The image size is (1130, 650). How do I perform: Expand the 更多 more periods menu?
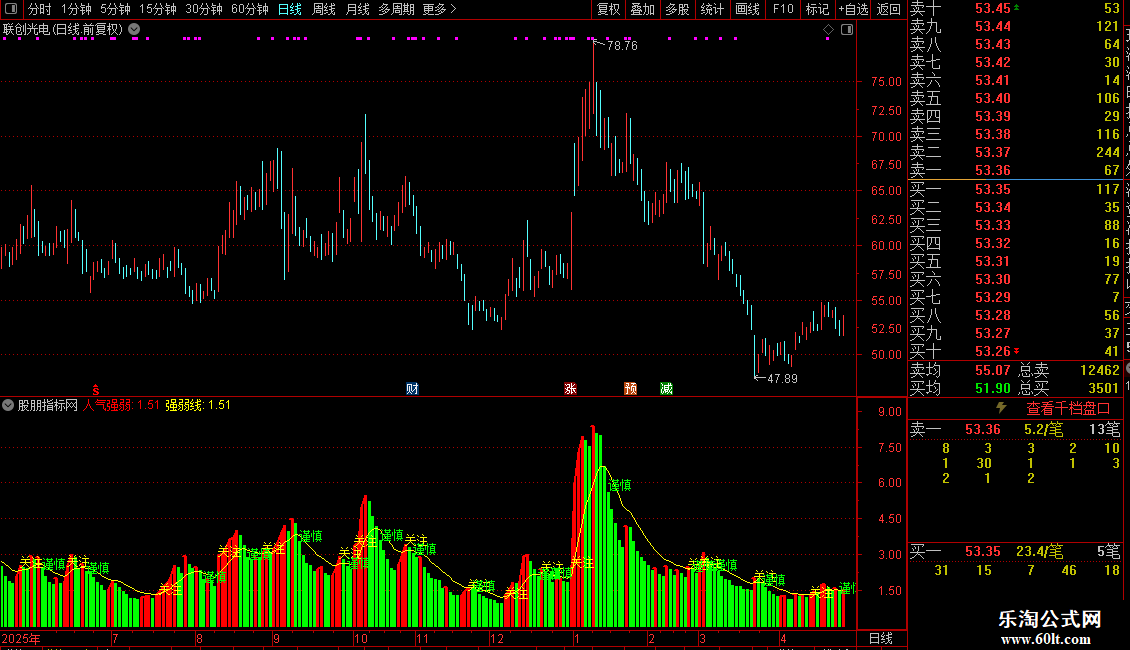pyautogui.click(x=439, y=9)
